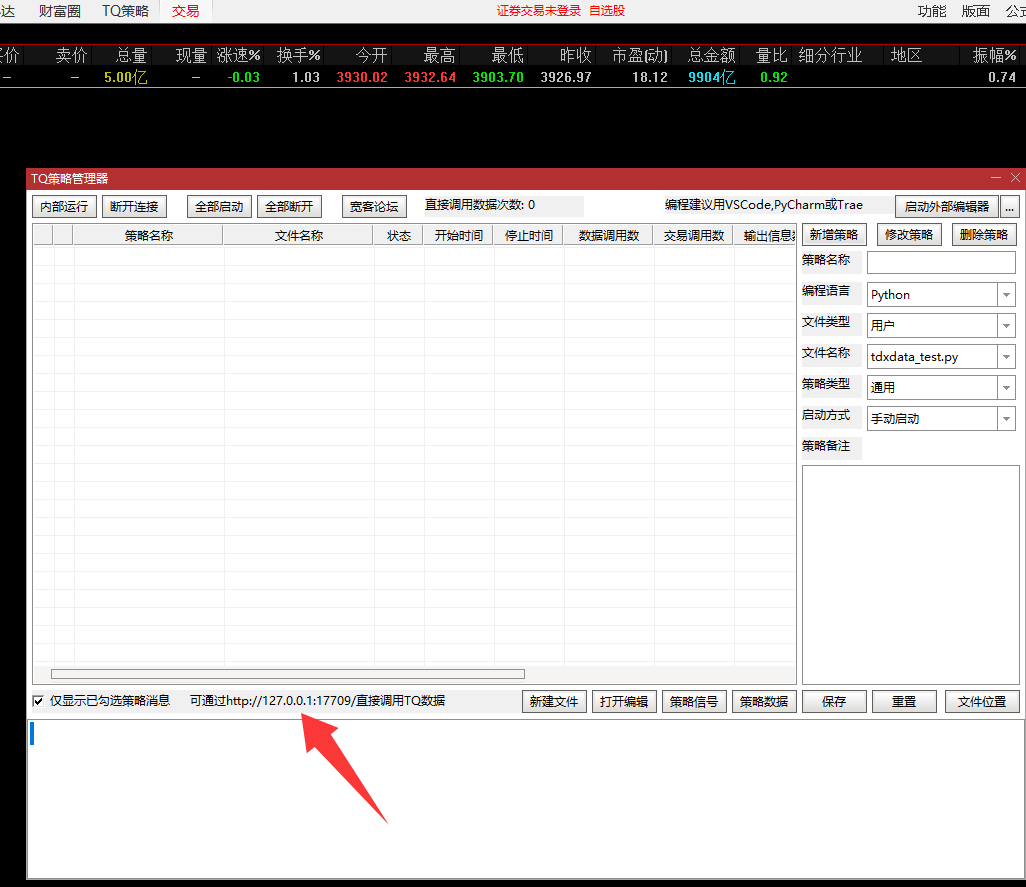Viewport: 1026px width, 887px height.
Task: Add a strategy with 新增策略
Action: pos(834,235)
